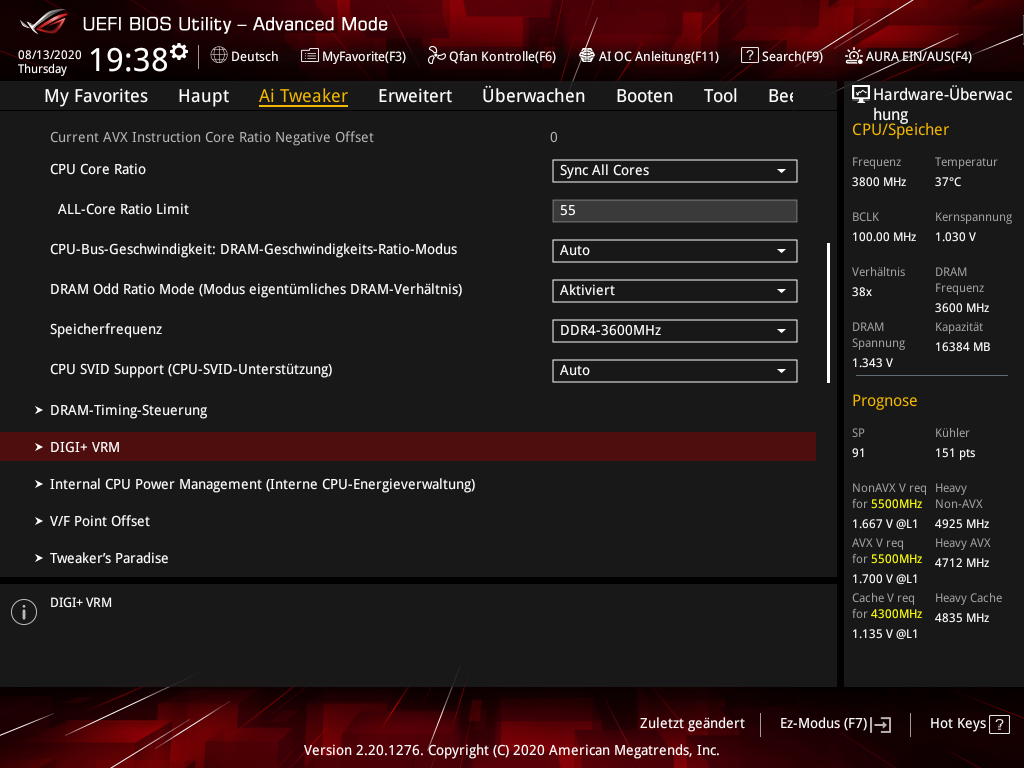This screenshot has height=768, width=1024.
Task: Select the Speicherfrequenz label
Action: [106, 329]
